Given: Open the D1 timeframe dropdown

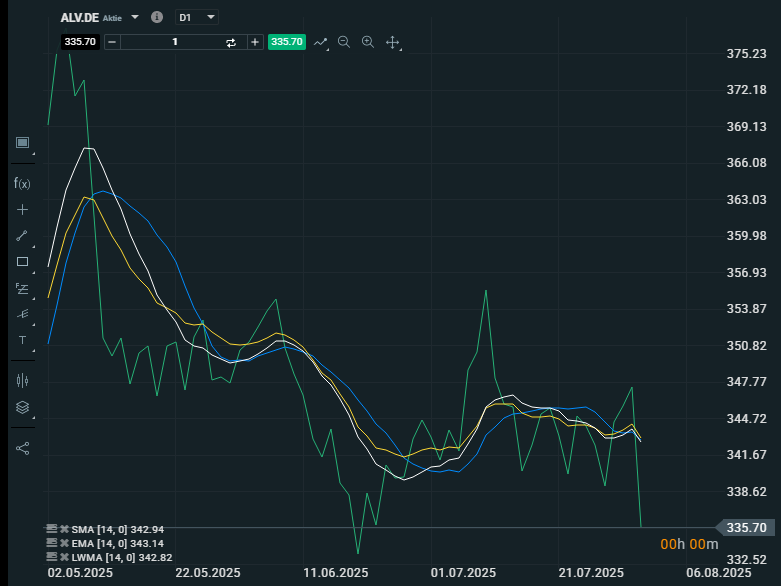Looking at the screenshot, I should (197, 17).
